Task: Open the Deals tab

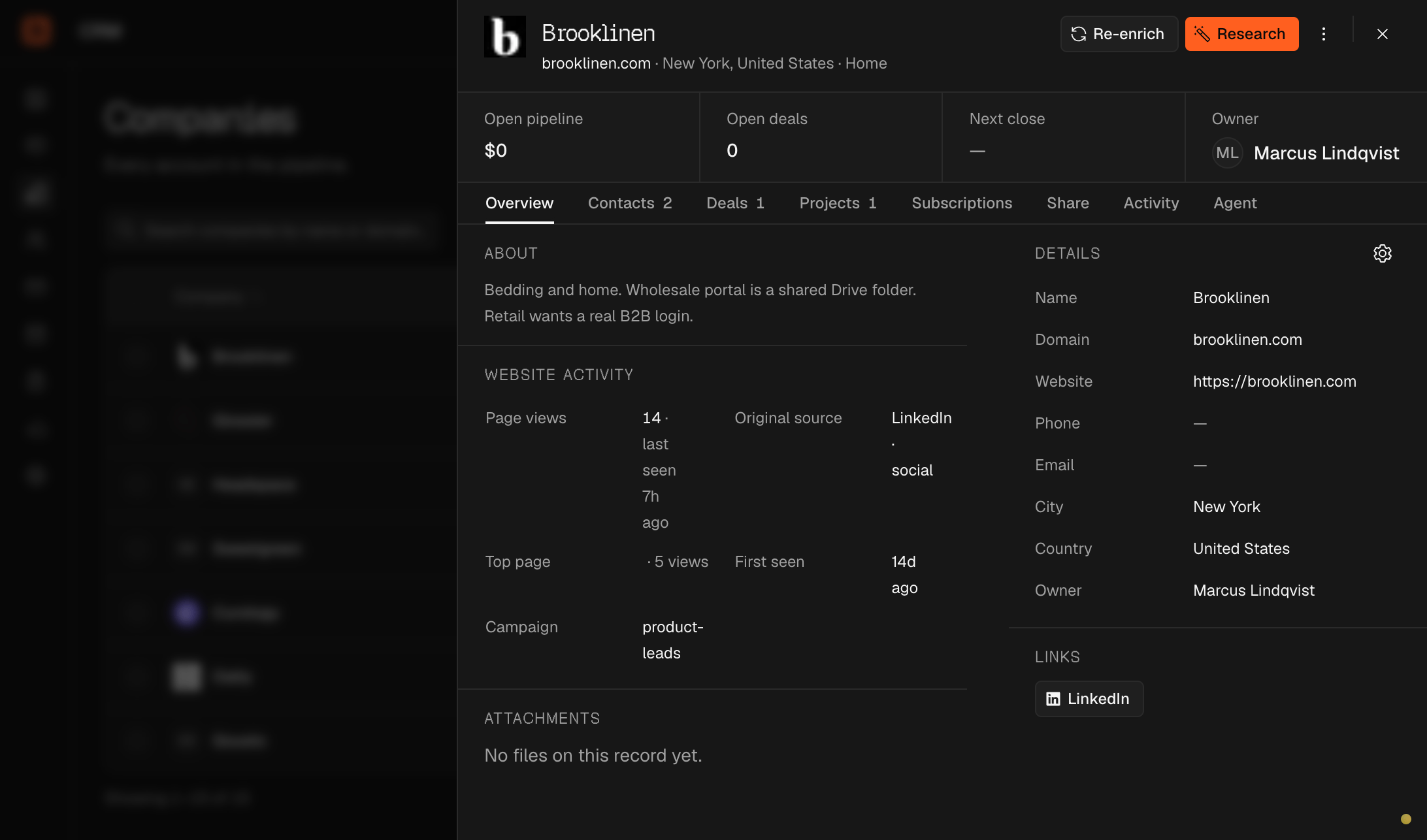Action: click(x=736, y=203)
